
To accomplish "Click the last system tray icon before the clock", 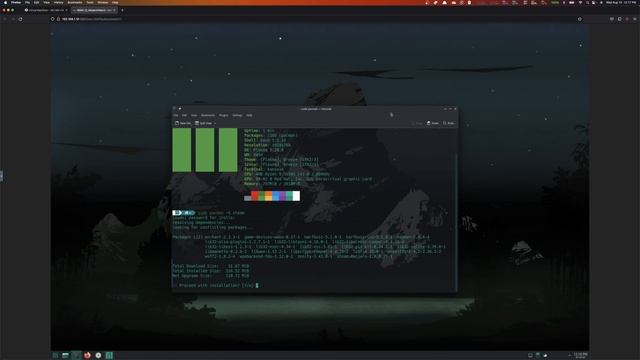I will click(546, 356).
